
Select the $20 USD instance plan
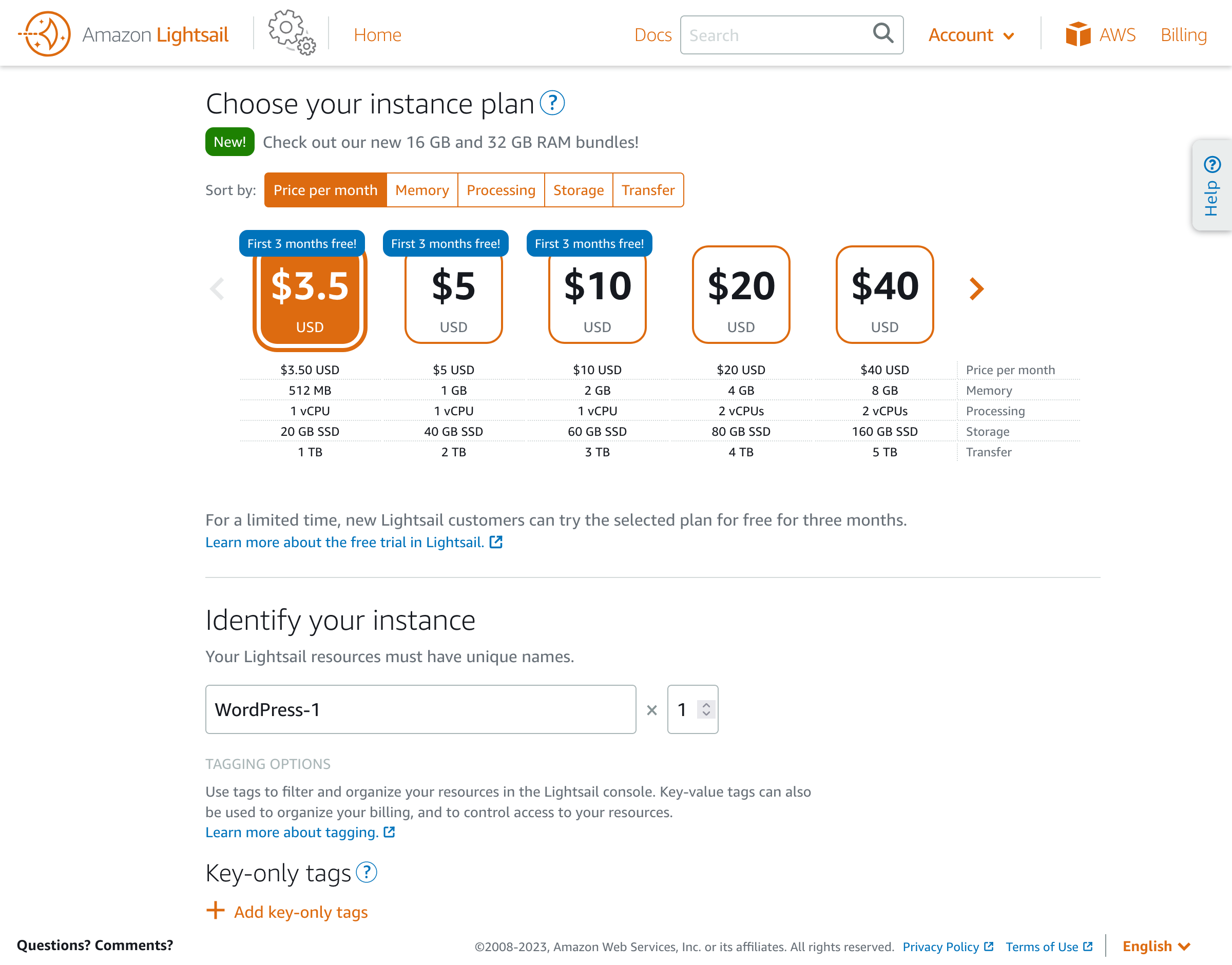click(x=741, y=296)
